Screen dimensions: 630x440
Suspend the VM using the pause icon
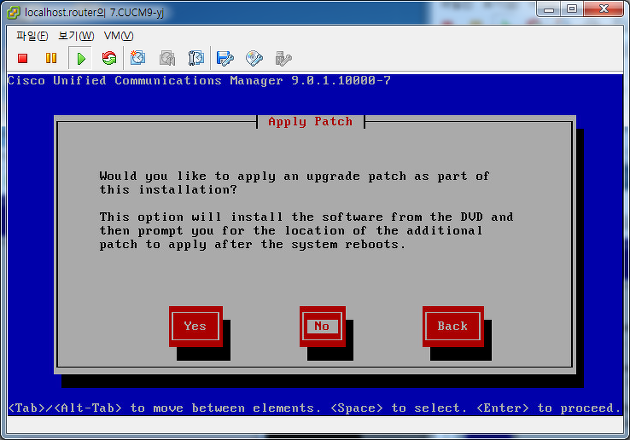(x=51, y=58)
